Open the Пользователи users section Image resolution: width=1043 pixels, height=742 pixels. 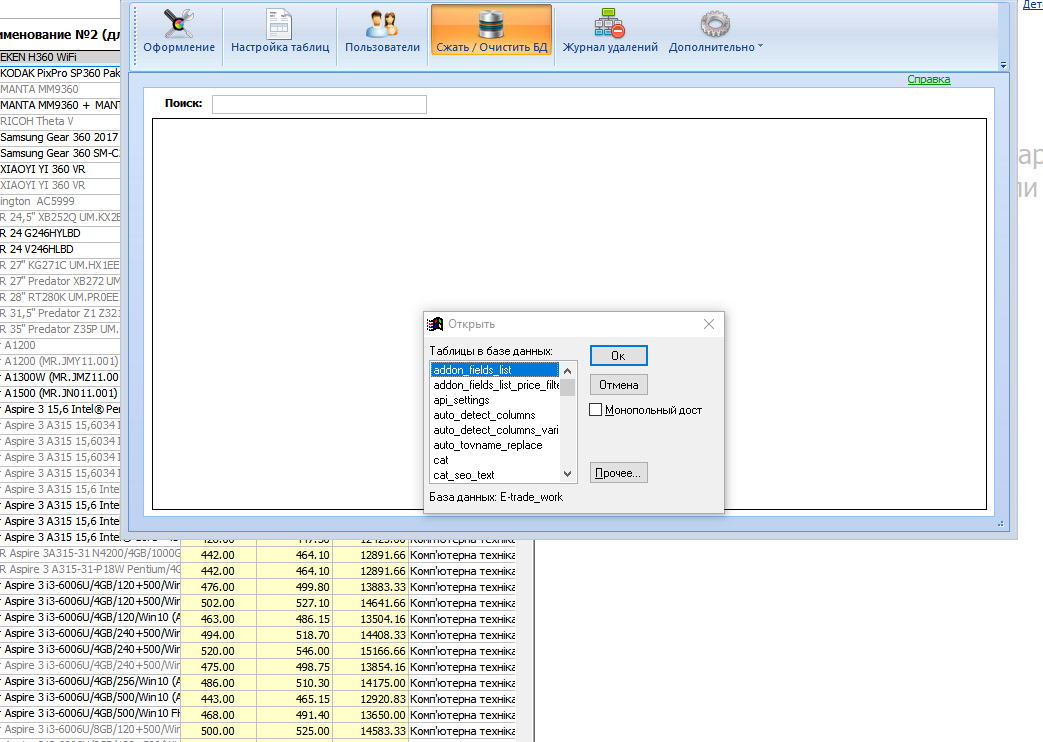point(382,33)
